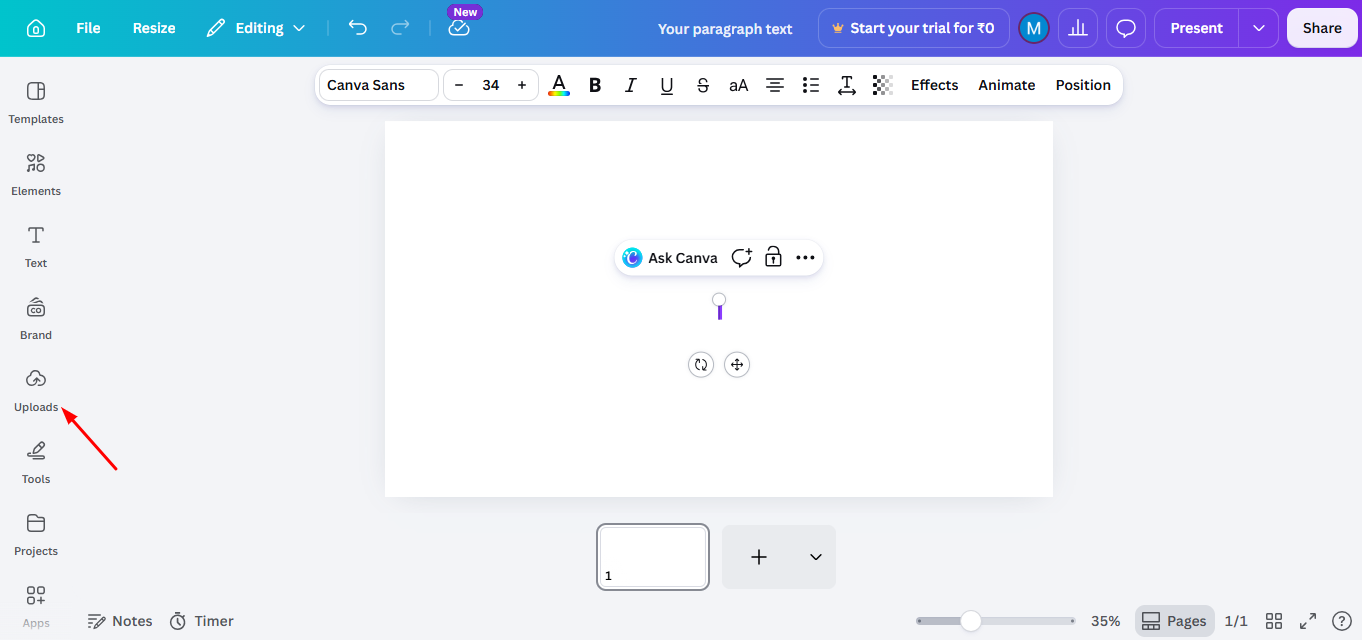
Task: Open the Elements panel
Action: coord(36,175)
